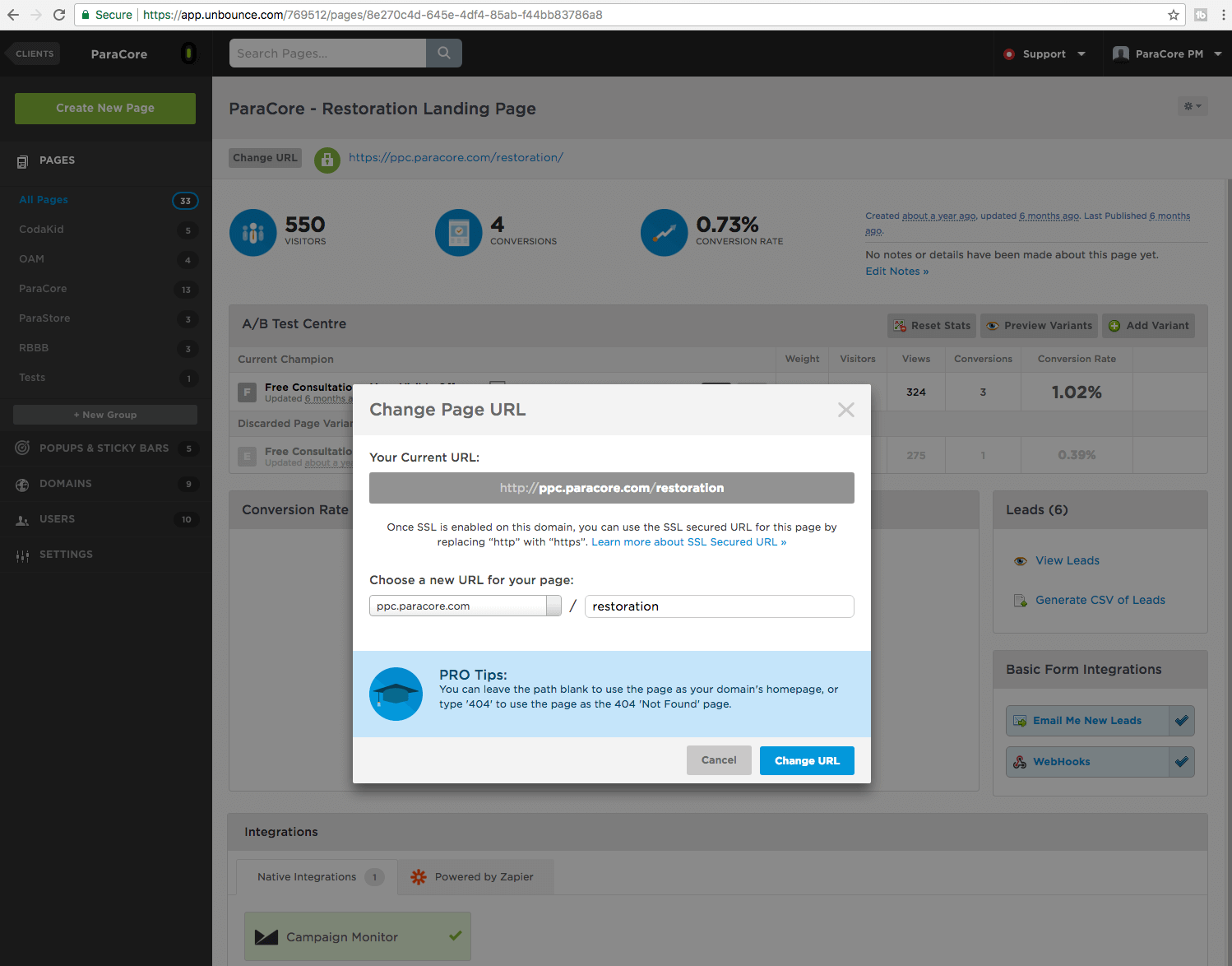Viewport: 1232px width, 966px height.
Task: Click the browser back arrow
Action: (x=13, y=15)
